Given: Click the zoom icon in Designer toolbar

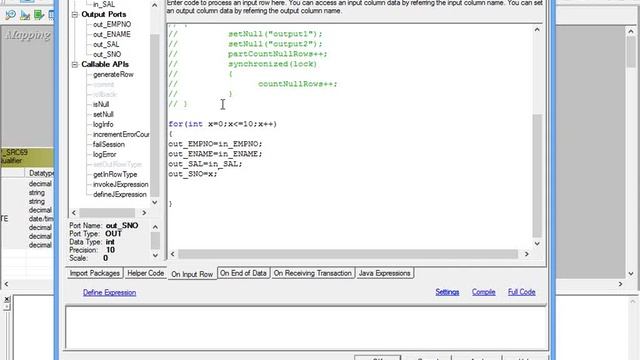Looking at the screenshot, I should [10, 15].
